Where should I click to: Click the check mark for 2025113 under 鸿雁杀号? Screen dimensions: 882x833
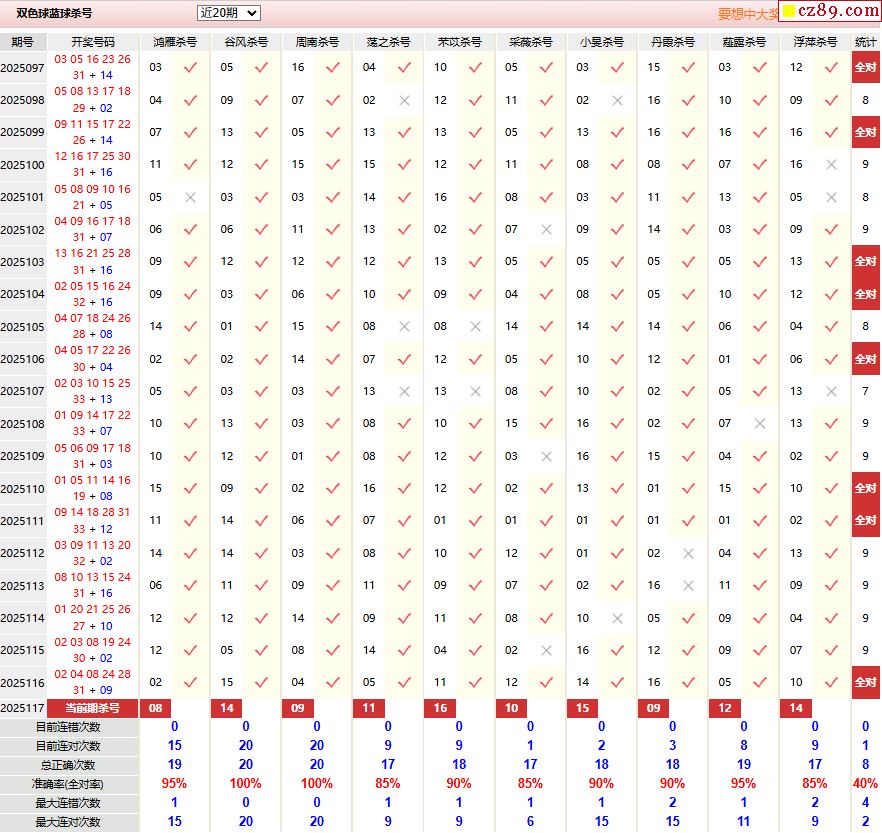191,586
